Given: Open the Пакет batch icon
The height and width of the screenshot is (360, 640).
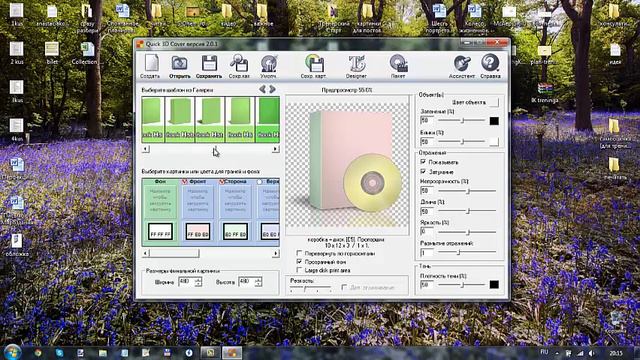Looking at the screenshot, I should [398, 66].
